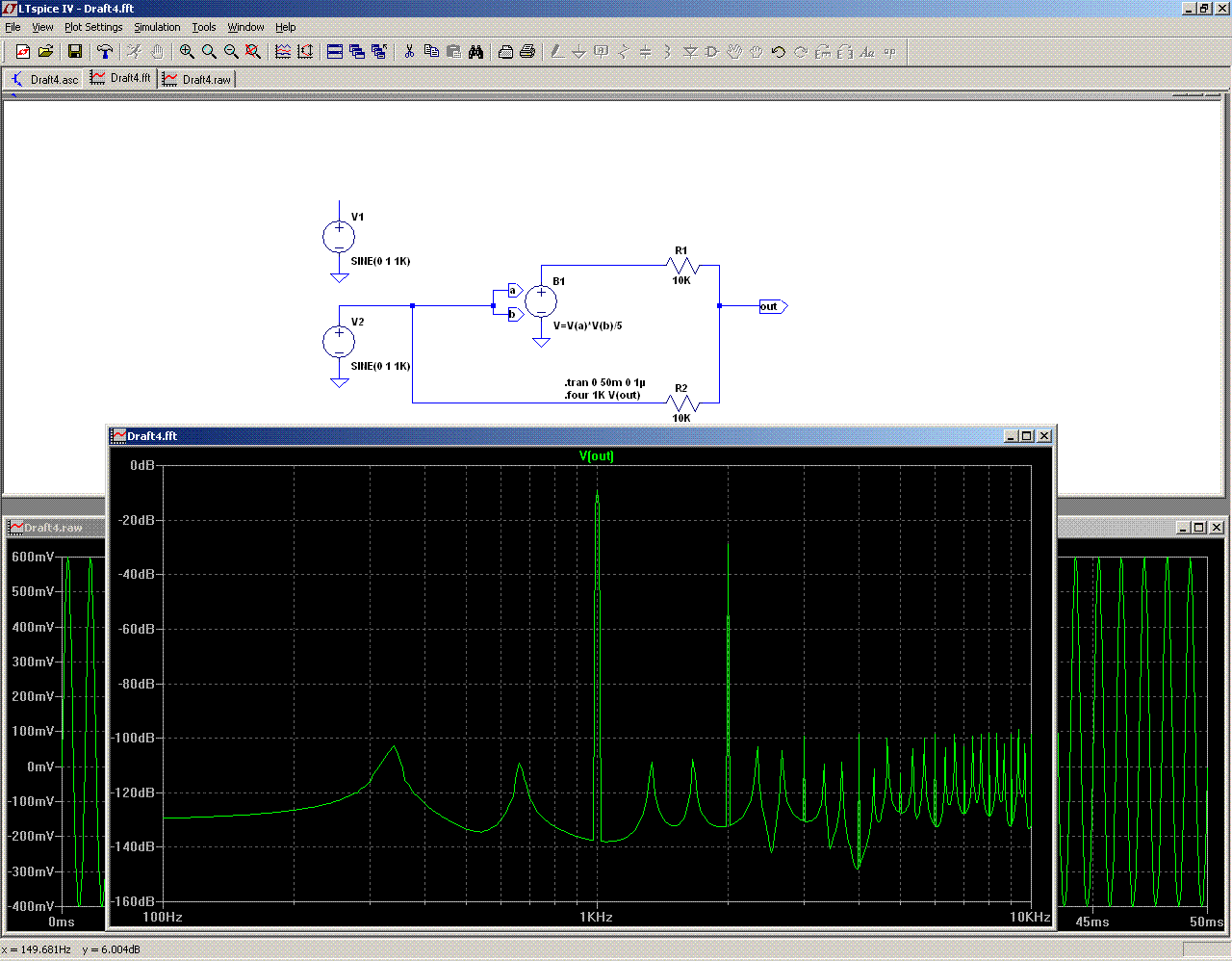
Task: Click the .tran 0 50m 0 1µ directive
Action: pos(604,382)
